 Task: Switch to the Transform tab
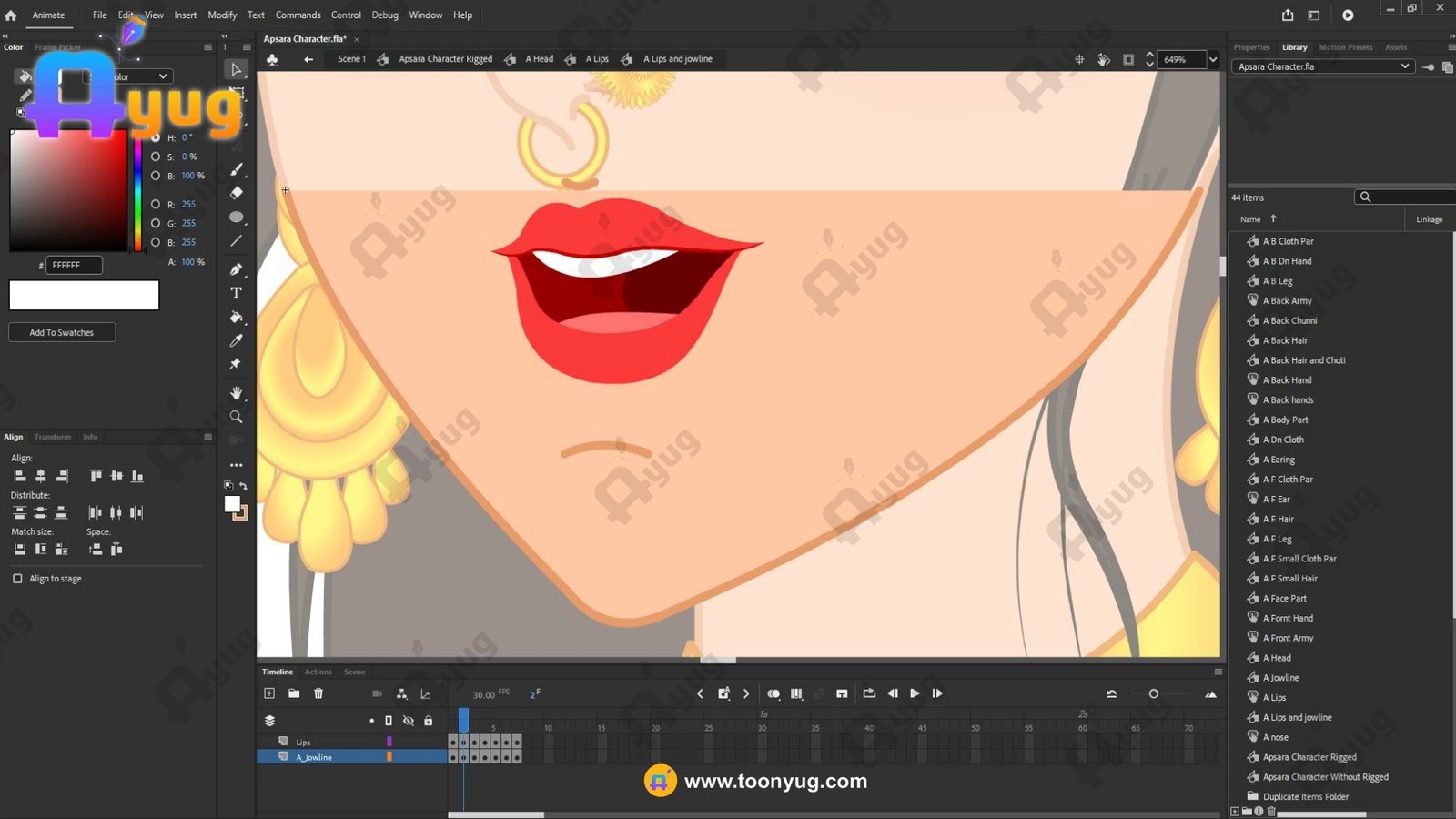[52, 437]
